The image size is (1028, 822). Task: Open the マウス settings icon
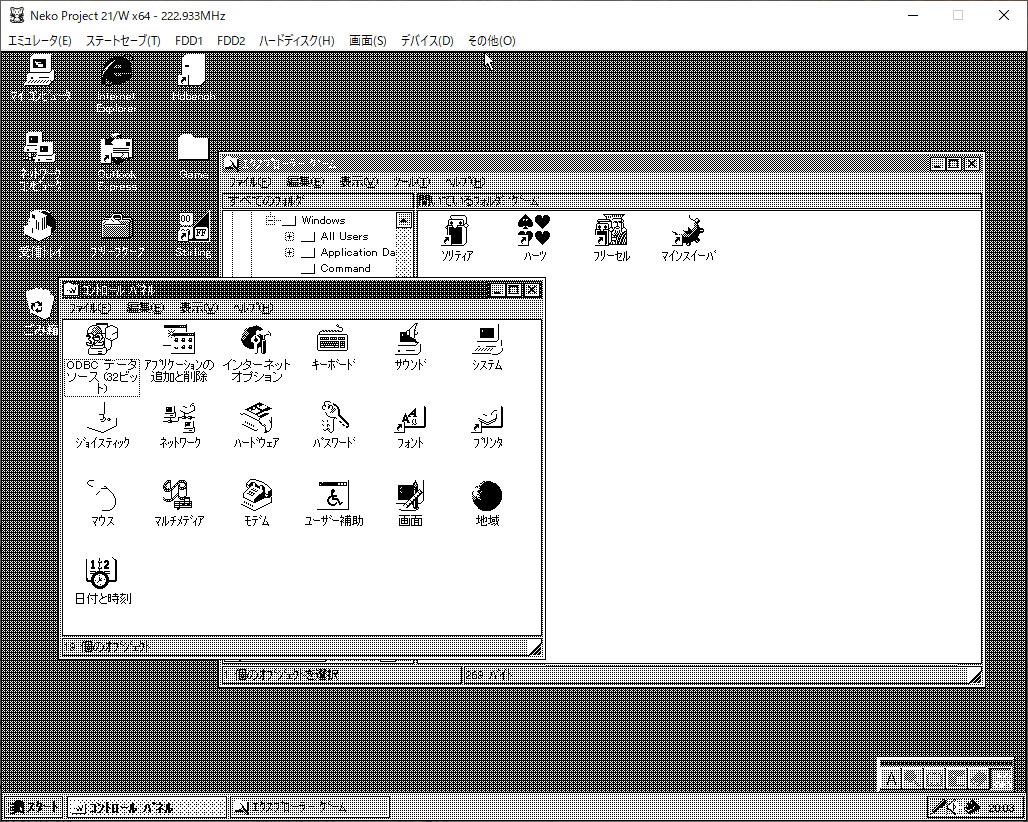[x=102, y=504]
